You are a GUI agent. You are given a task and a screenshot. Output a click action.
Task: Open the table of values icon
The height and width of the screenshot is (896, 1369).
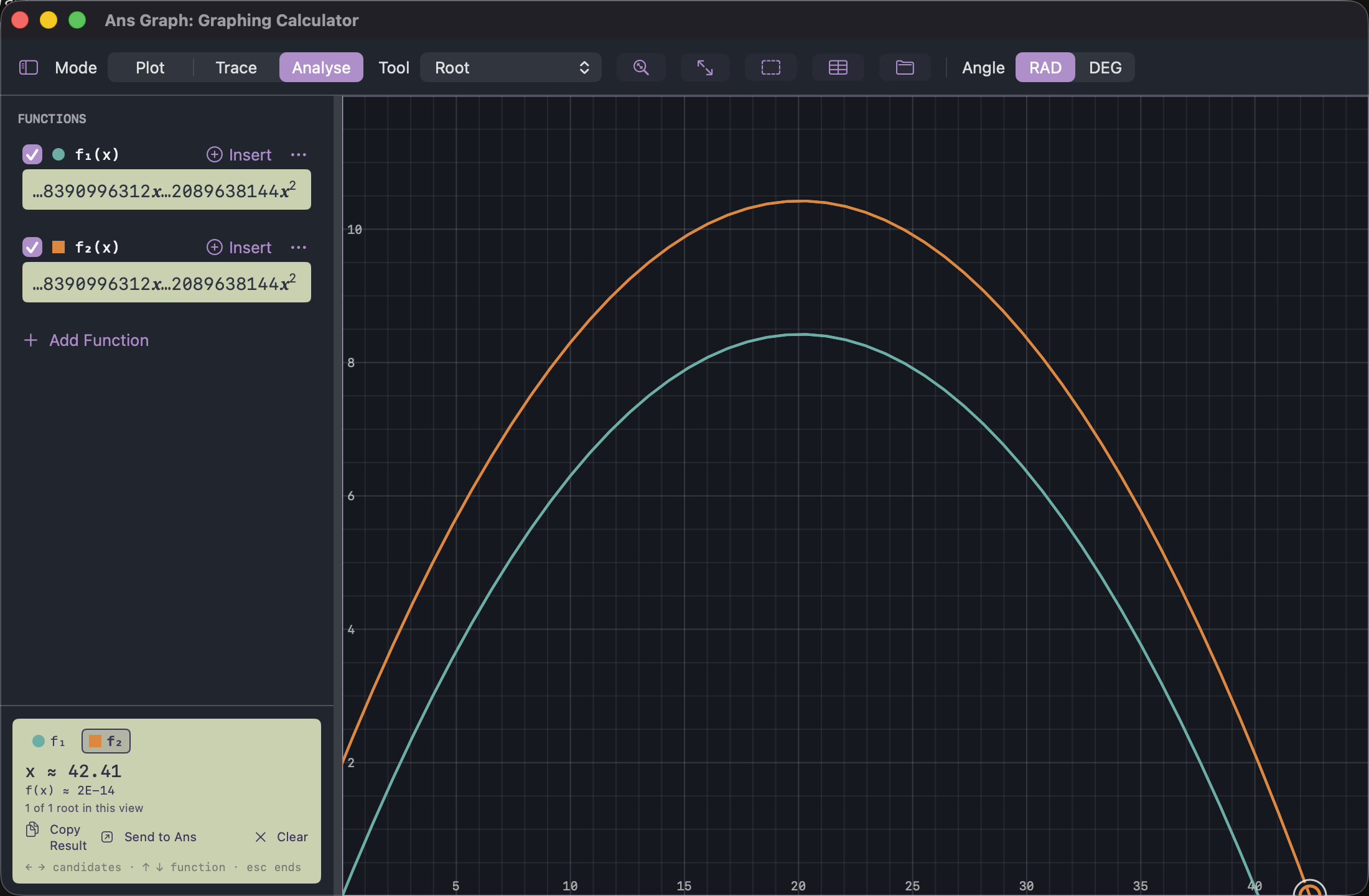[838, 67]
